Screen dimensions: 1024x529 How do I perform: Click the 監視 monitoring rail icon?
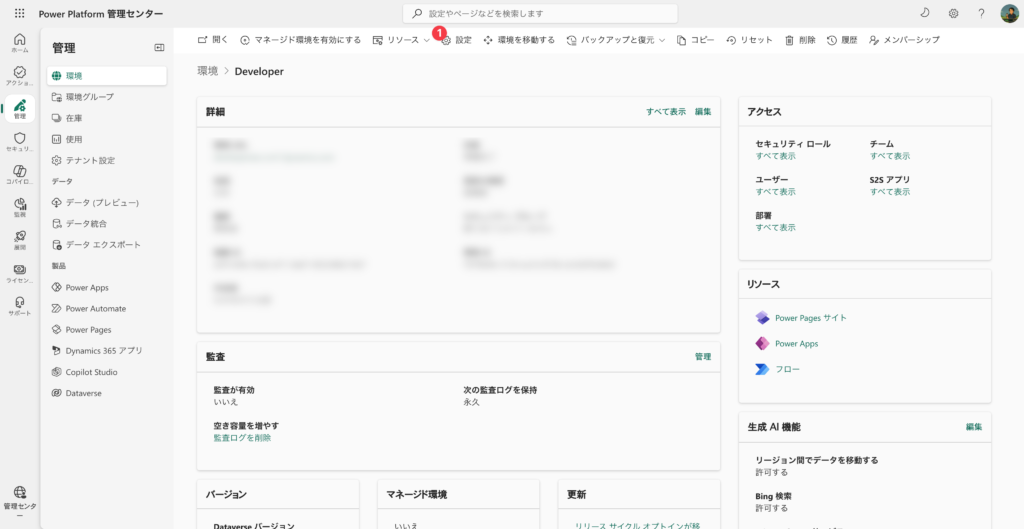tap(19, 207)
